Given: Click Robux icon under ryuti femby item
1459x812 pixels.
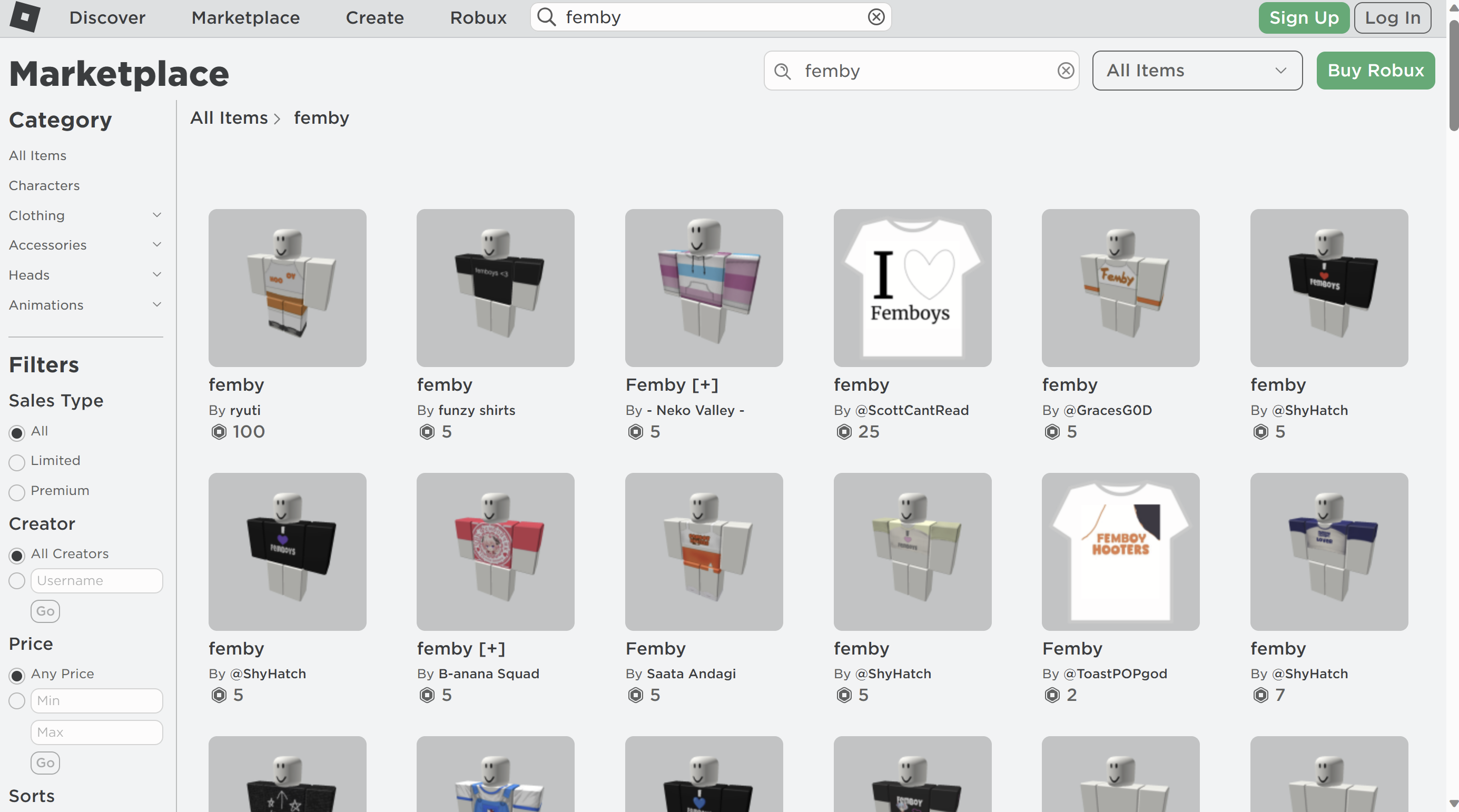Looking at the screenshot, I should 219,432.
